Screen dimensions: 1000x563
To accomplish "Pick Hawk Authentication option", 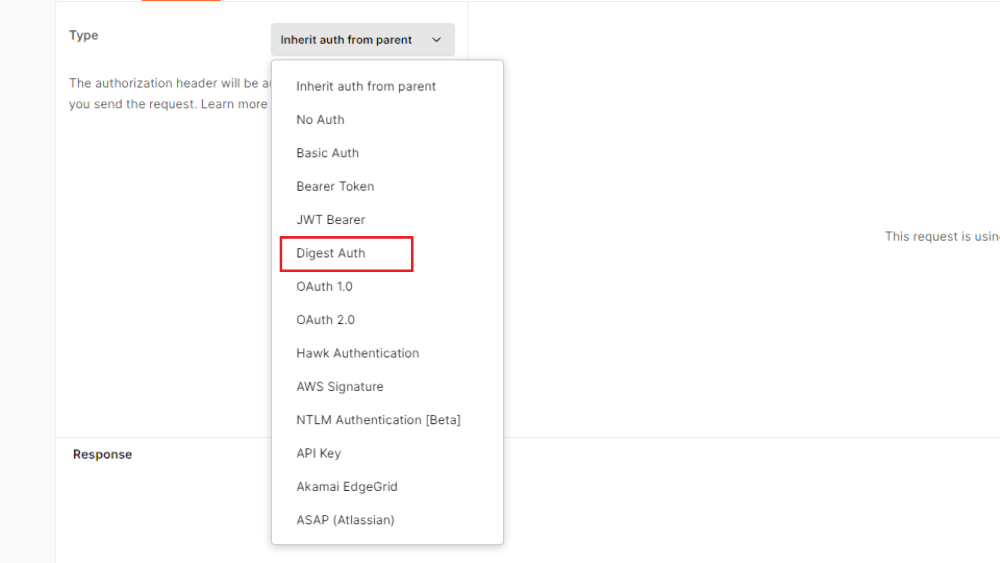I will [x=357, y=353].
